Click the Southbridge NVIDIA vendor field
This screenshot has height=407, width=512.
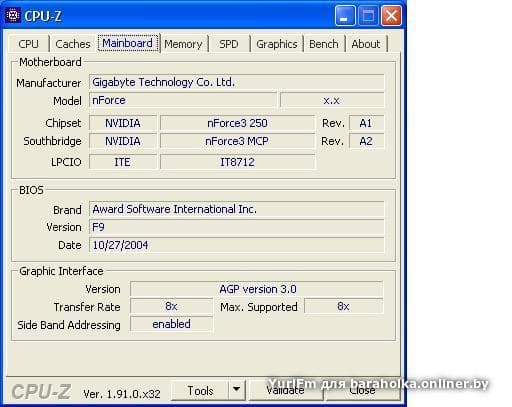123,141
